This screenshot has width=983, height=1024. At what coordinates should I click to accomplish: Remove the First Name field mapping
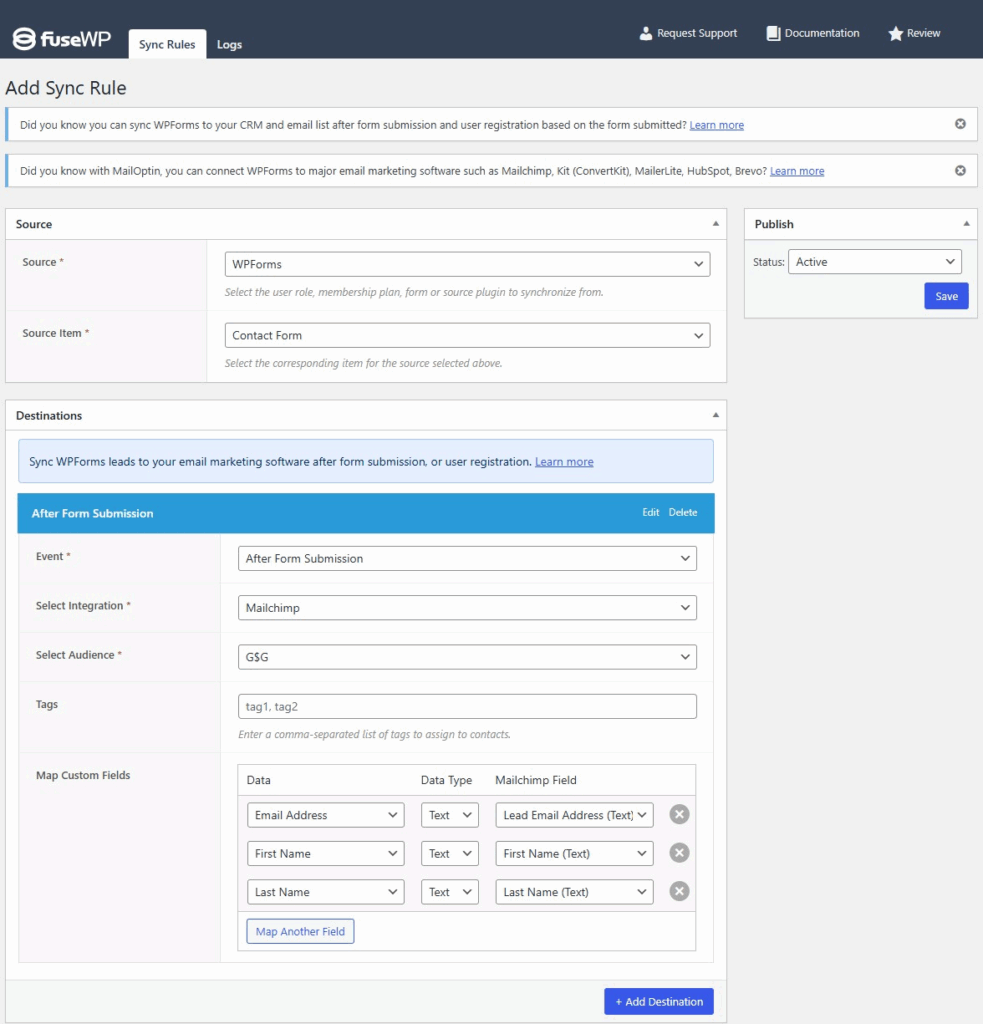pos(679,853)
